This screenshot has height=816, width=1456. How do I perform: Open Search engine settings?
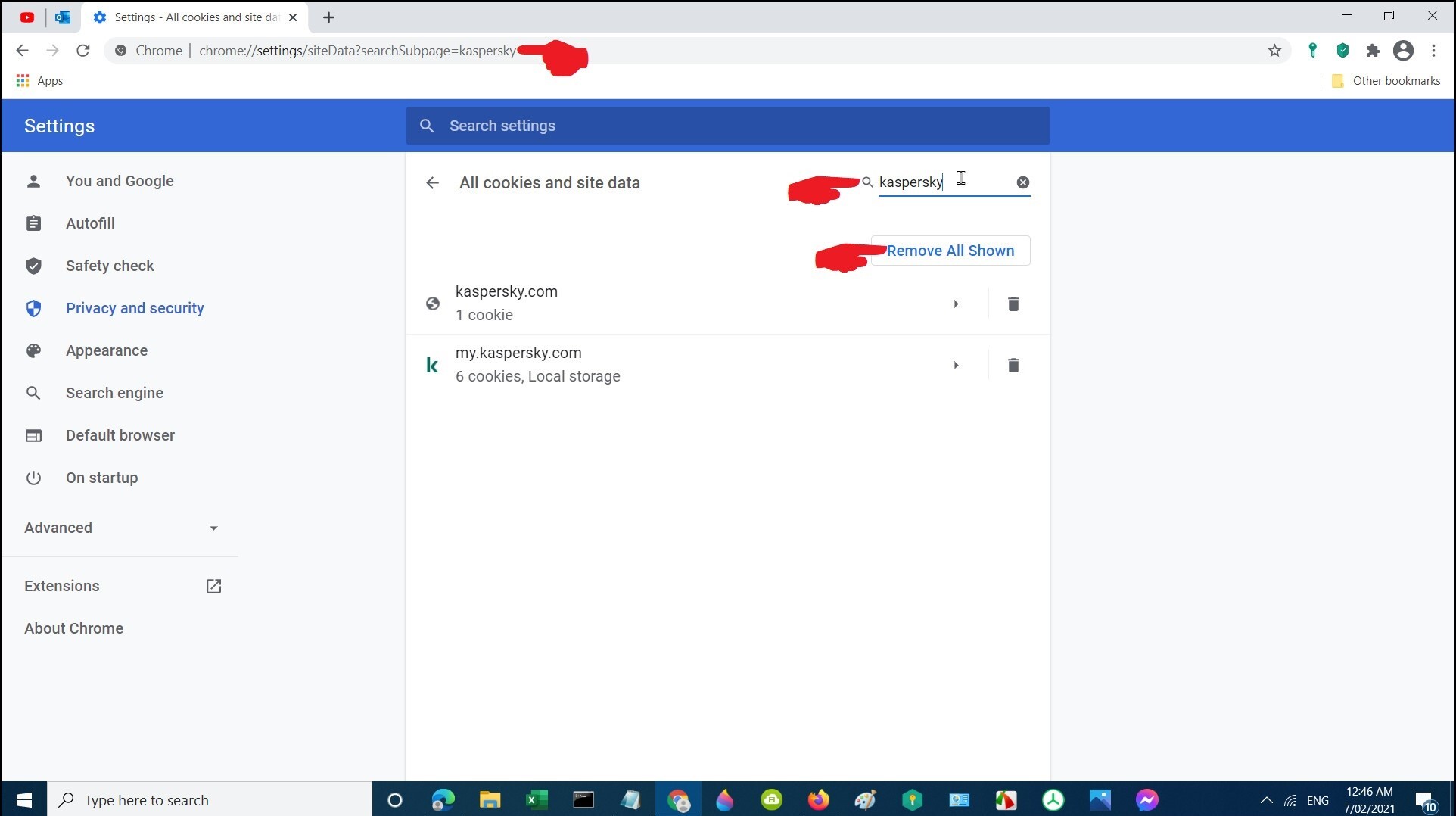click(114, 393)
